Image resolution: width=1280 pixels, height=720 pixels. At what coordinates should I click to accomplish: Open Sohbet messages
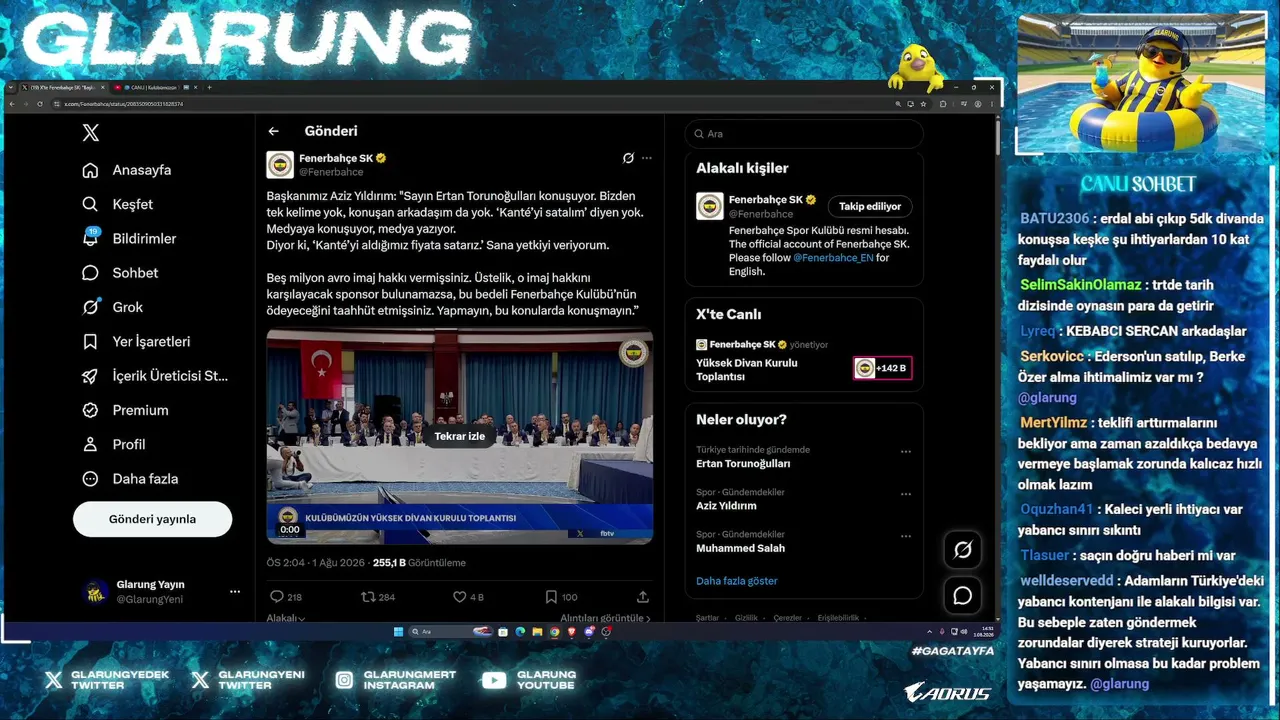click(120, 273)
